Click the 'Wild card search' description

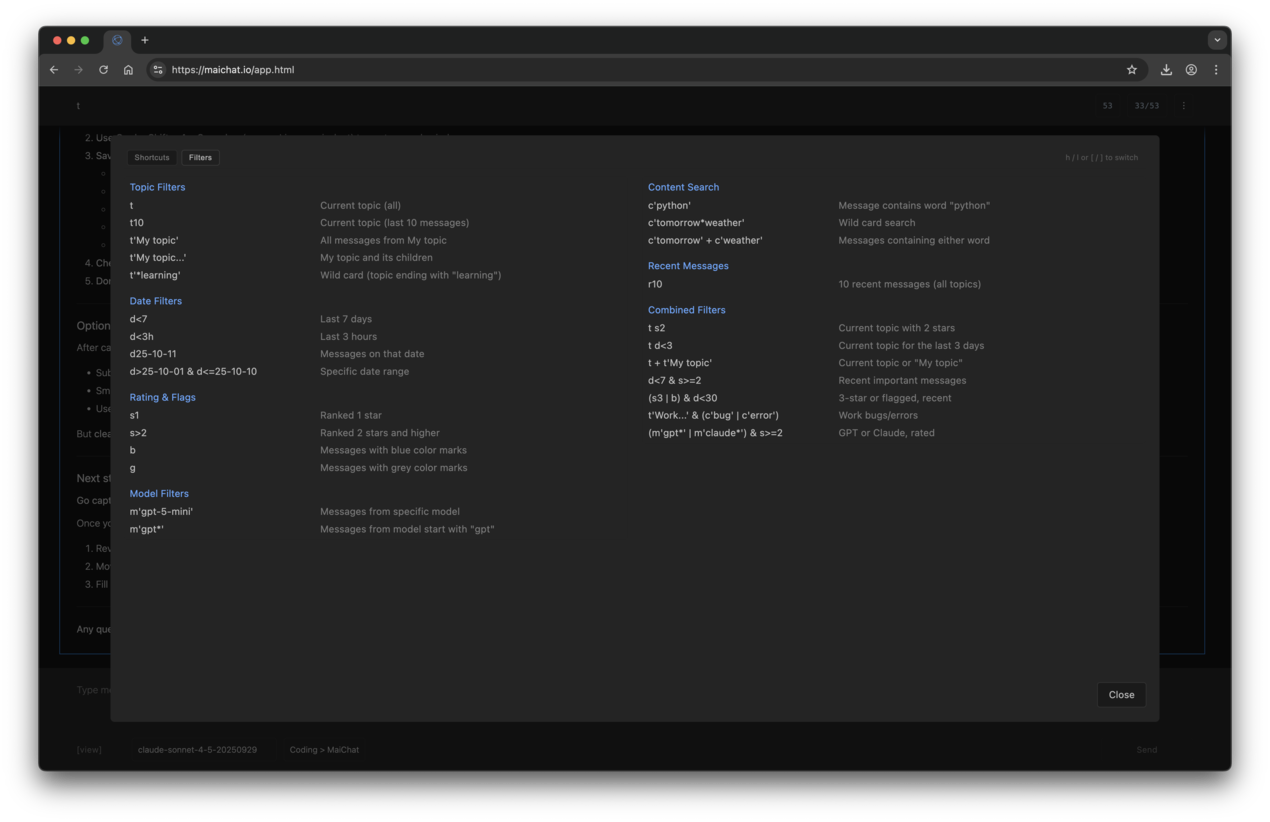(876, 223)
